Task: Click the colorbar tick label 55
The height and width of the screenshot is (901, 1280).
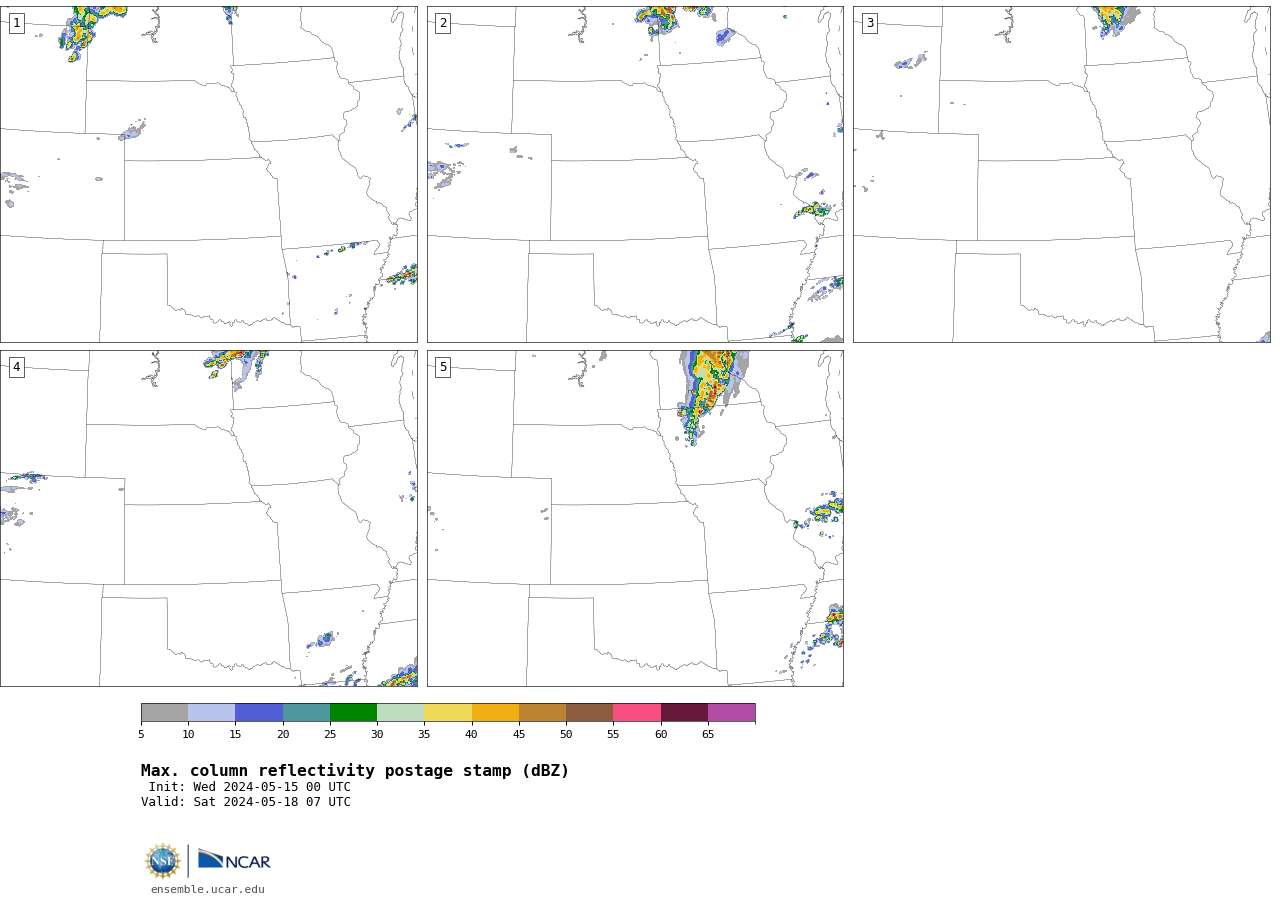Action: click(x=613, y=735)
